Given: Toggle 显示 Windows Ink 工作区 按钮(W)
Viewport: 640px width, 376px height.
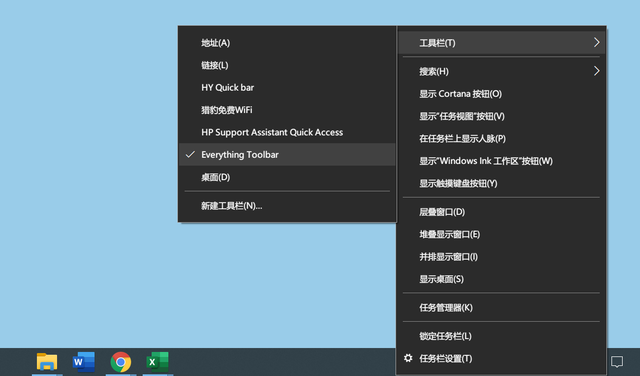Looking at the screenshot, I should (502, 161).
